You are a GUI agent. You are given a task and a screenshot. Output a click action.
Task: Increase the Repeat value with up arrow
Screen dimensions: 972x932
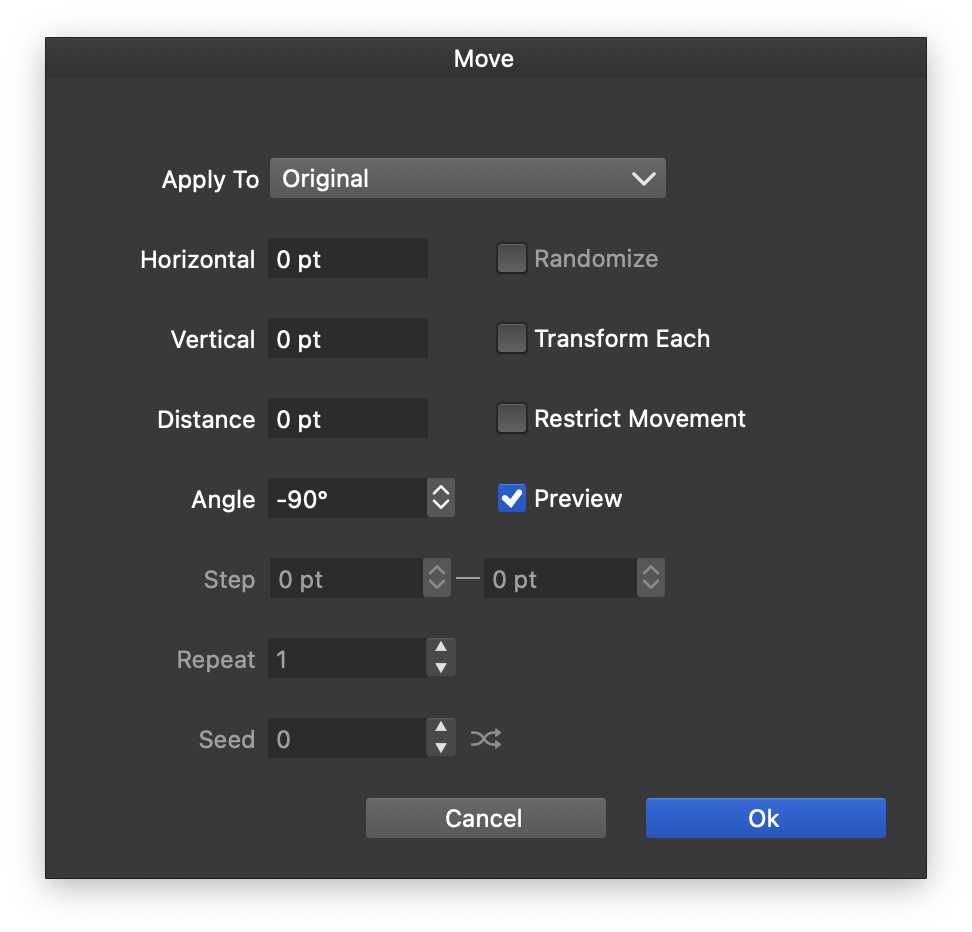pyautogui.click(x=441, y=648)
